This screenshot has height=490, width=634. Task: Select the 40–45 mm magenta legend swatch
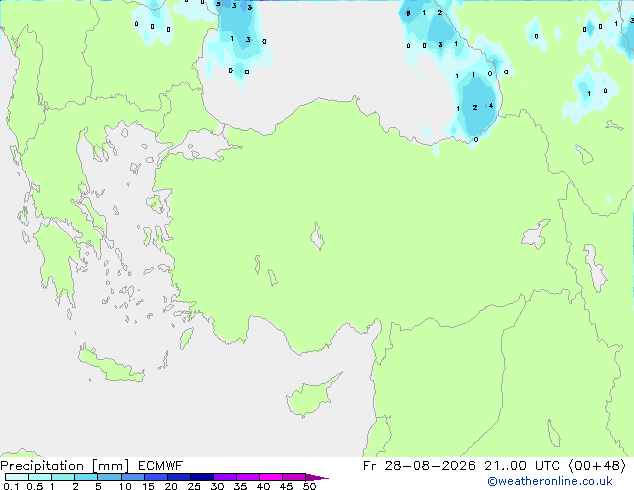click(x=271, y=477)
